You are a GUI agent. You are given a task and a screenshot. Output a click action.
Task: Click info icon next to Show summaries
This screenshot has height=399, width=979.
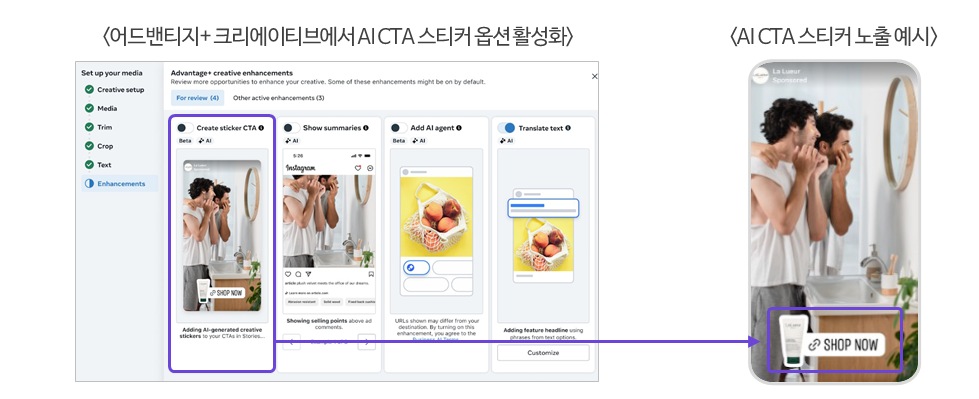click(x=365, y=128)
